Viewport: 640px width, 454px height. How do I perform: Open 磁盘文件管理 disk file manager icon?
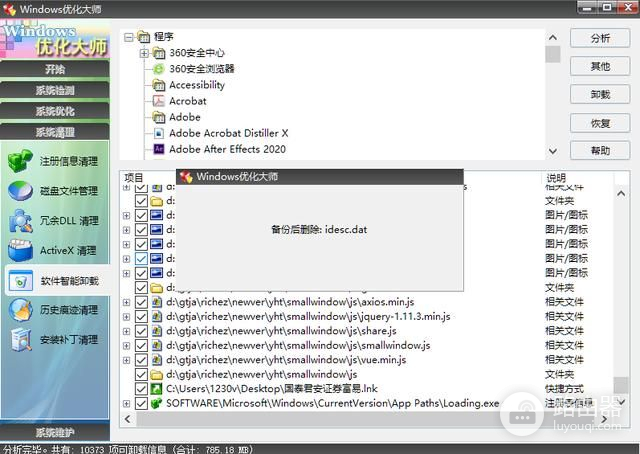pyautogui.click(x=20, y=191)
